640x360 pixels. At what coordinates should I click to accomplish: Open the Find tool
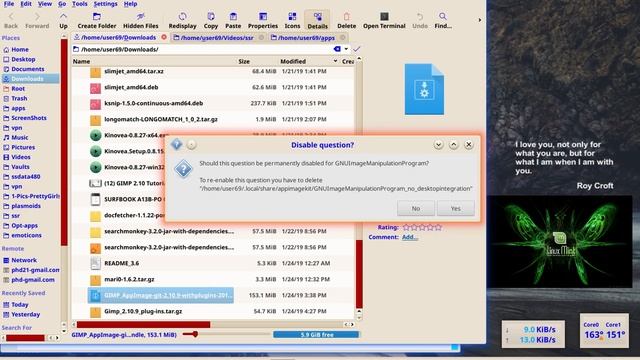point(443,20)
